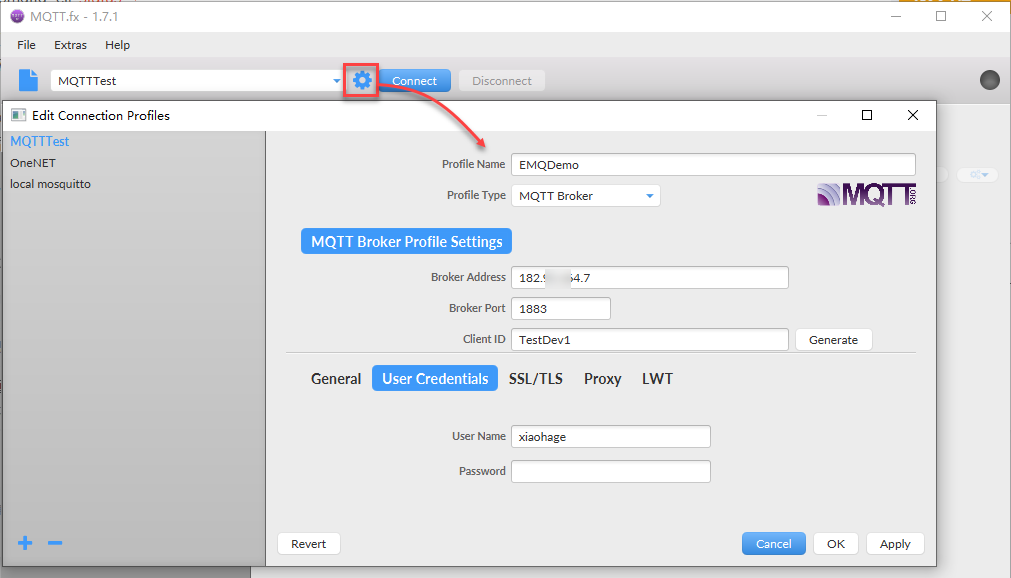Switch to the General tab
The height and width of the screenshot is (578, 1011).
pos(336,379)
